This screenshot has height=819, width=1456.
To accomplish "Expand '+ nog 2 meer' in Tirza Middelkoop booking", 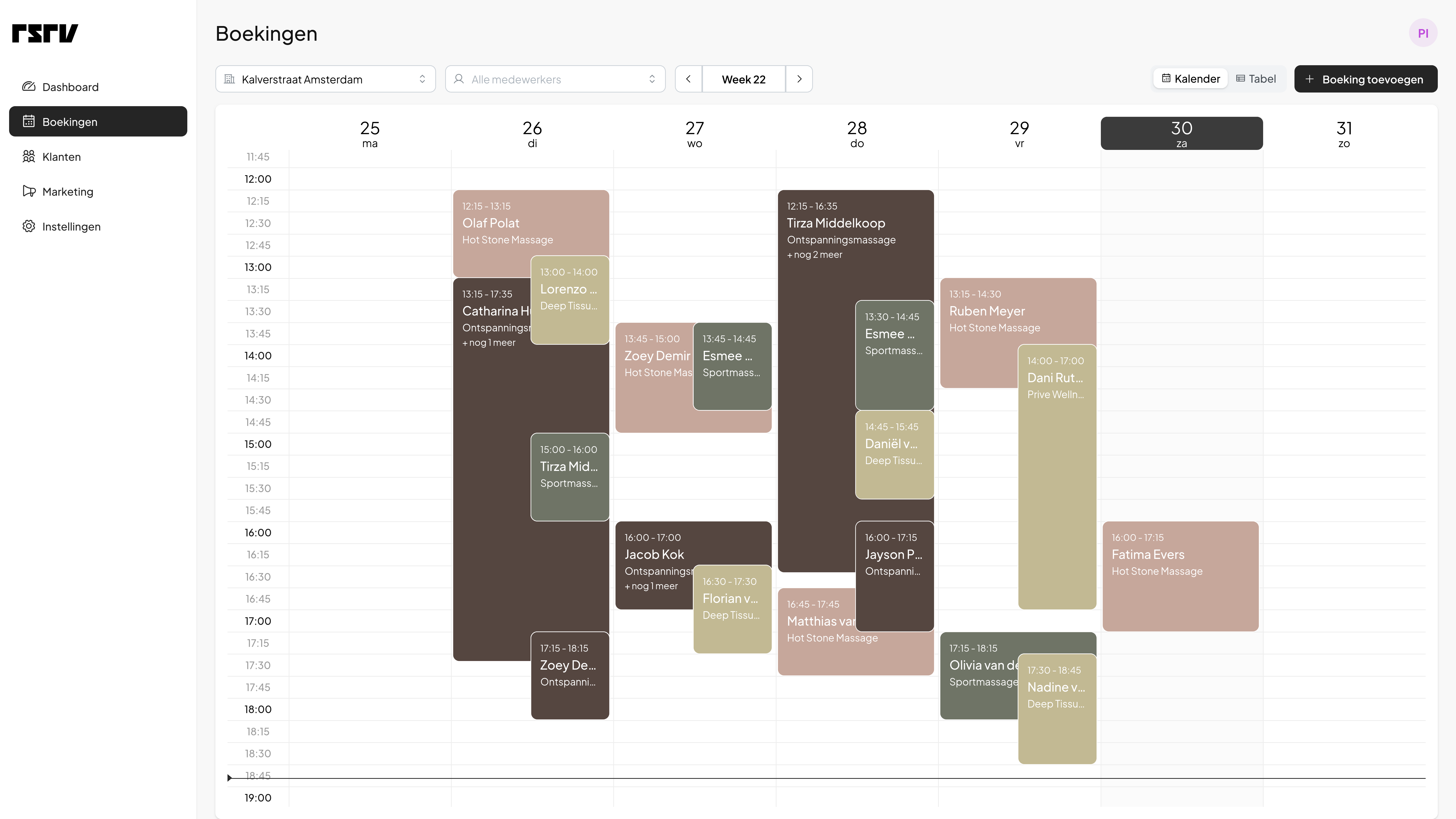I will pyautogui.click(x=814, y=255).
